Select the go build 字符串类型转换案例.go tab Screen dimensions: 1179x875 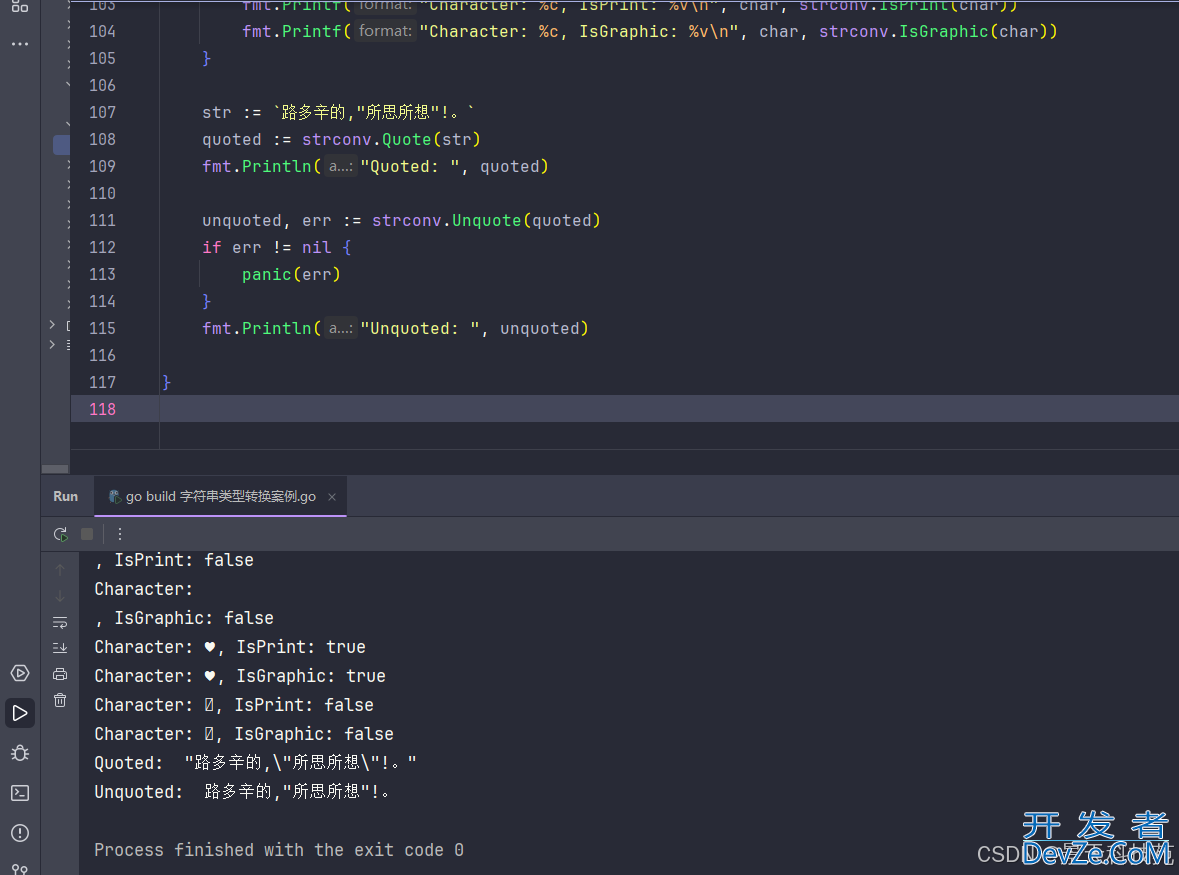220,496
